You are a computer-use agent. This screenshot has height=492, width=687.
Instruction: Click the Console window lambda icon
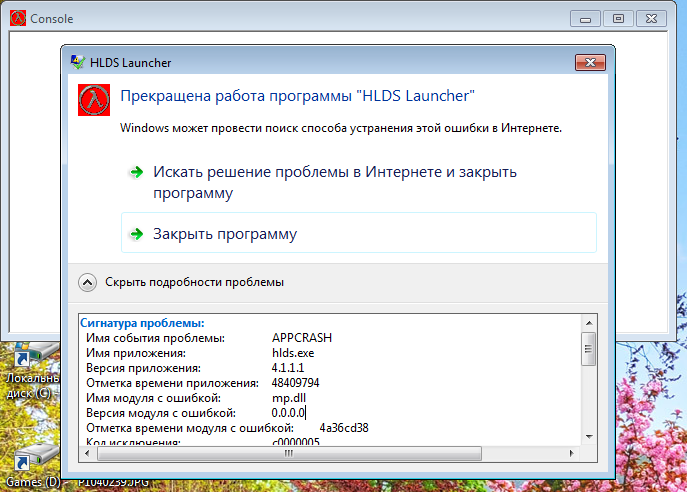point(18,18)
